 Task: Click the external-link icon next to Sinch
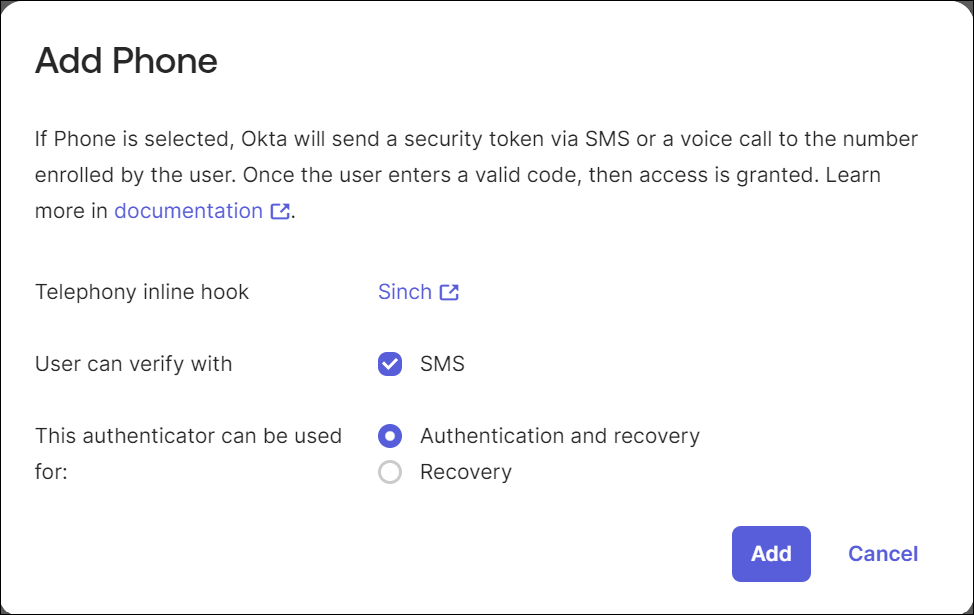click(448, 291)
